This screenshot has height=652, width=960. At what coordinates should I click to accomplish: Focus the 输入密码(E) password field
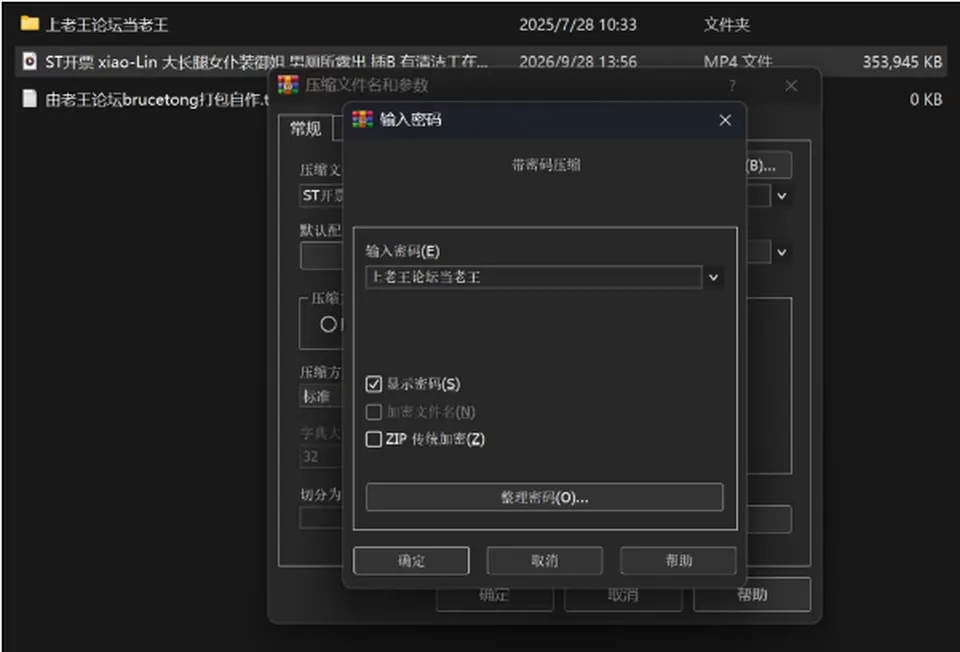pos(534,277)
